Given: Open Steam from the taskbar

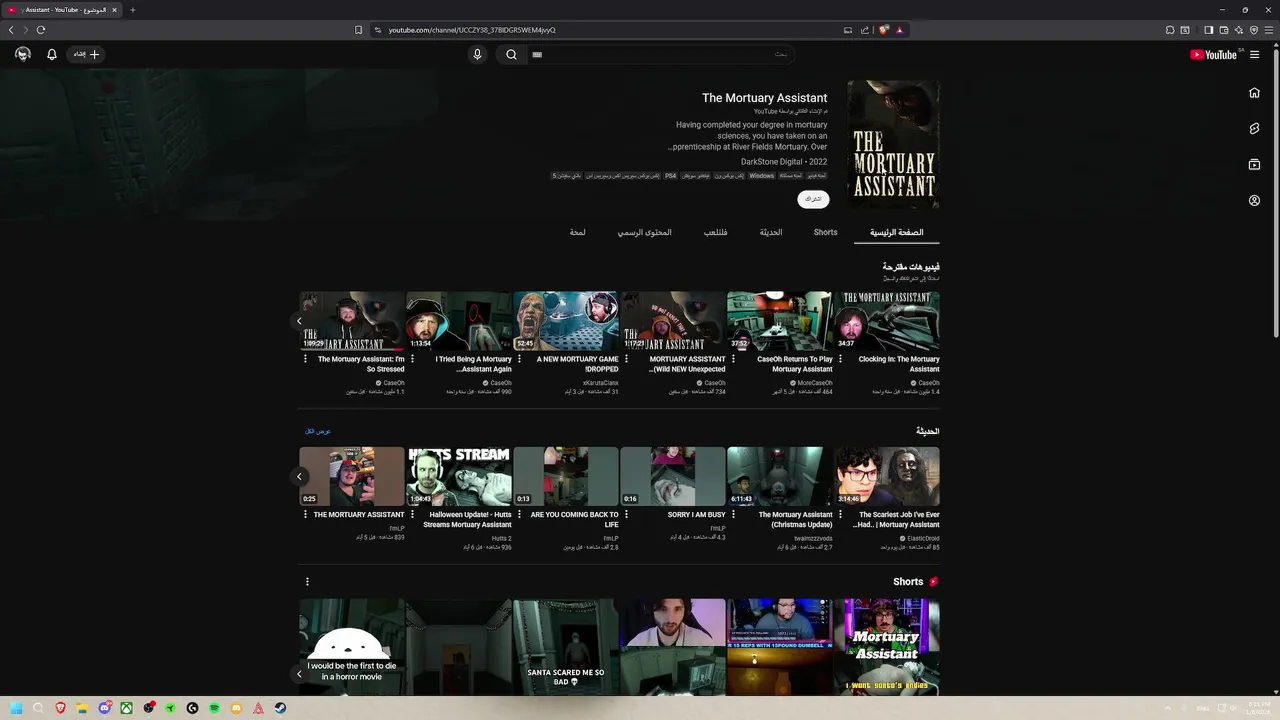Looking at the screenshot, I should tap(280, 708).
